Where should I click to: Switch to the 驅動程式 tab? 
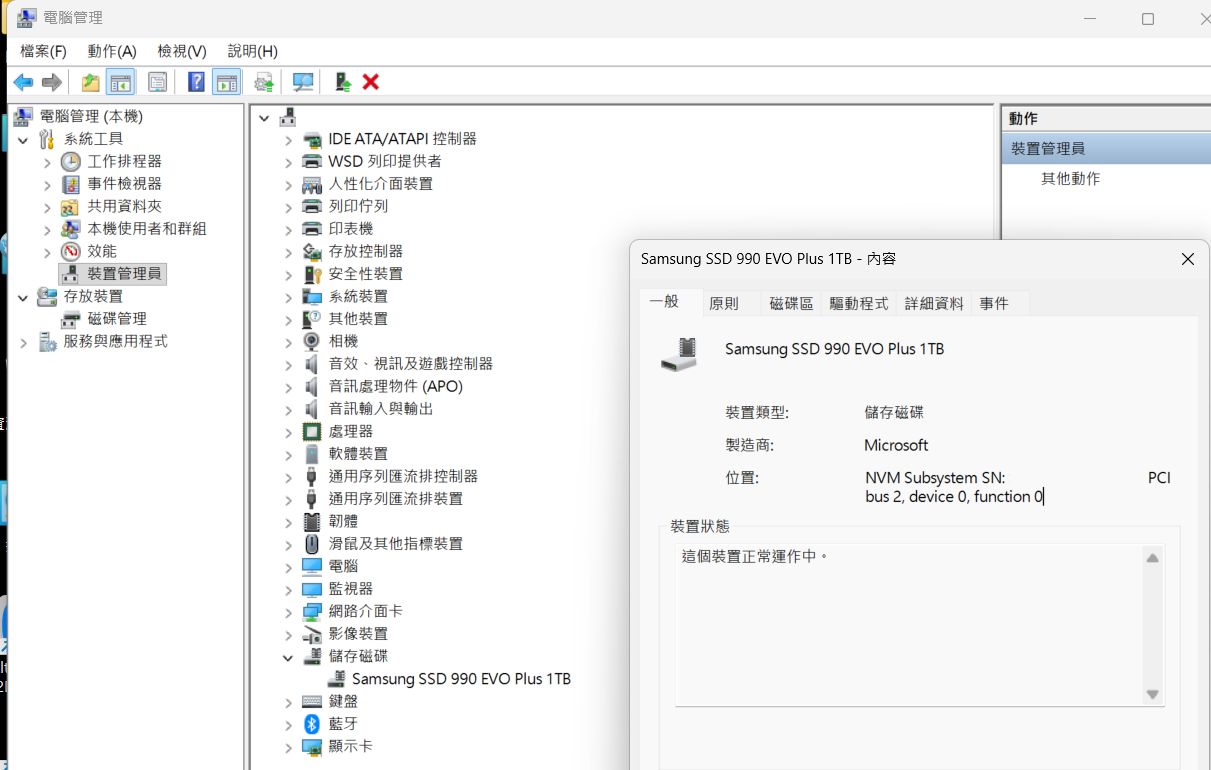(x=858, y=303)
